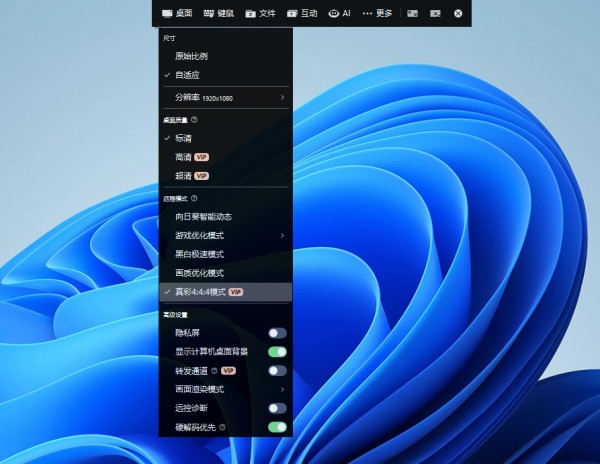This screenshot has height=464, width=600.
Task: Open the 互动 interaction menu
Action: pos(302,13)
